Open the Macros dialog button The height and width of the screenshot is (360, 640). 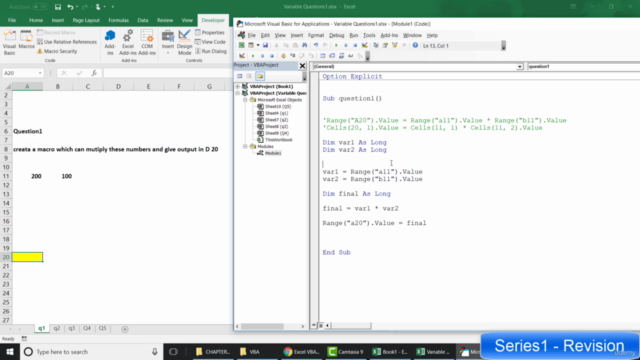coord(27,40)
